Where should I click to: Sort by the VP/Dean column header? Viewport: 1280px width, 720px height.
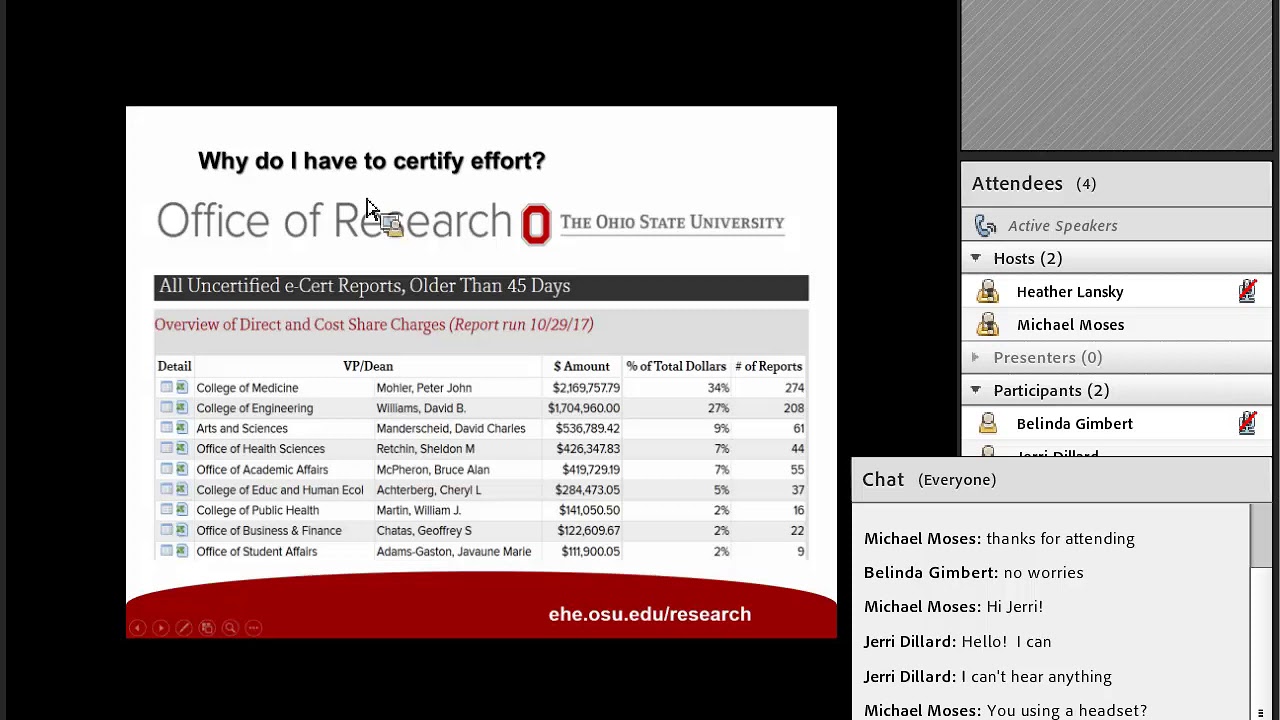pyautogui.click(x=368, y=366)
